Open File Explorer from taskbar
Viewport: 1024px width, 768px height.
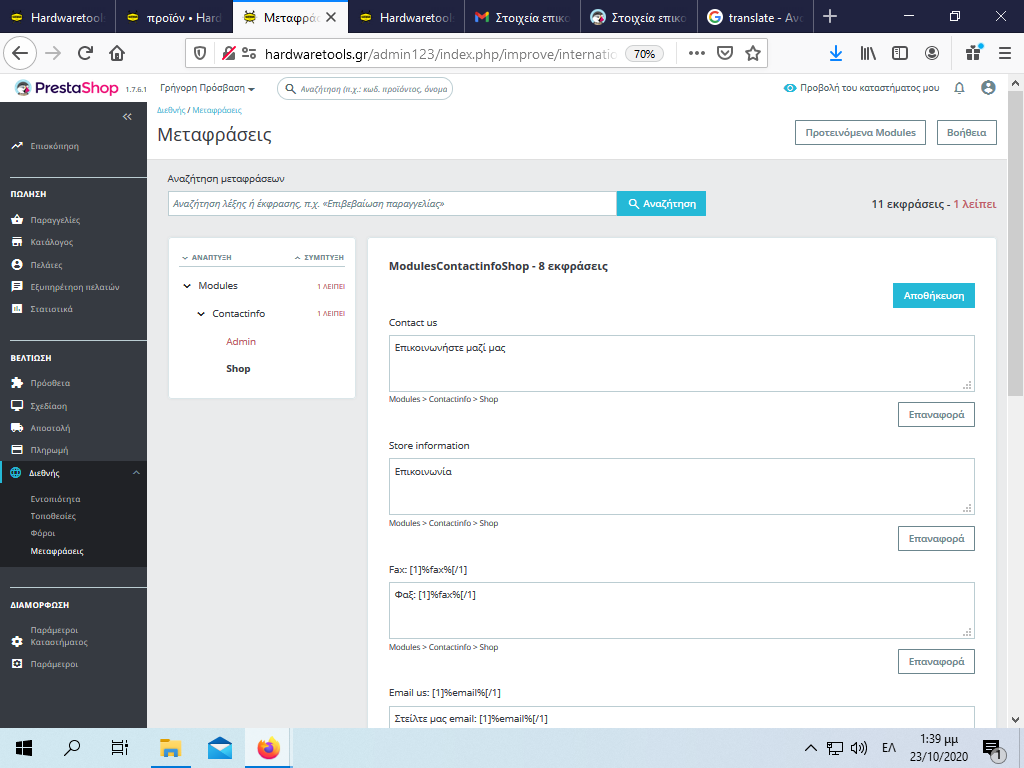pos(170,748)
